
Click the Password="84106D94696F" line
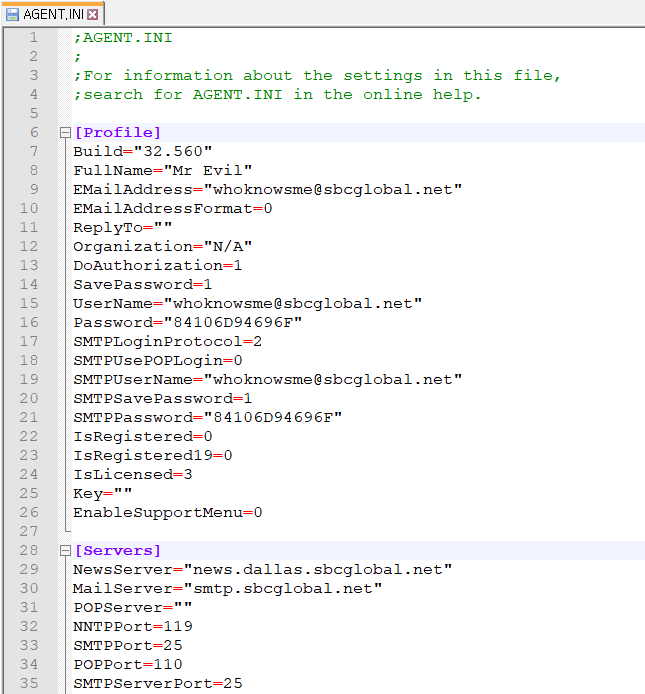click(x=188, y=323)
